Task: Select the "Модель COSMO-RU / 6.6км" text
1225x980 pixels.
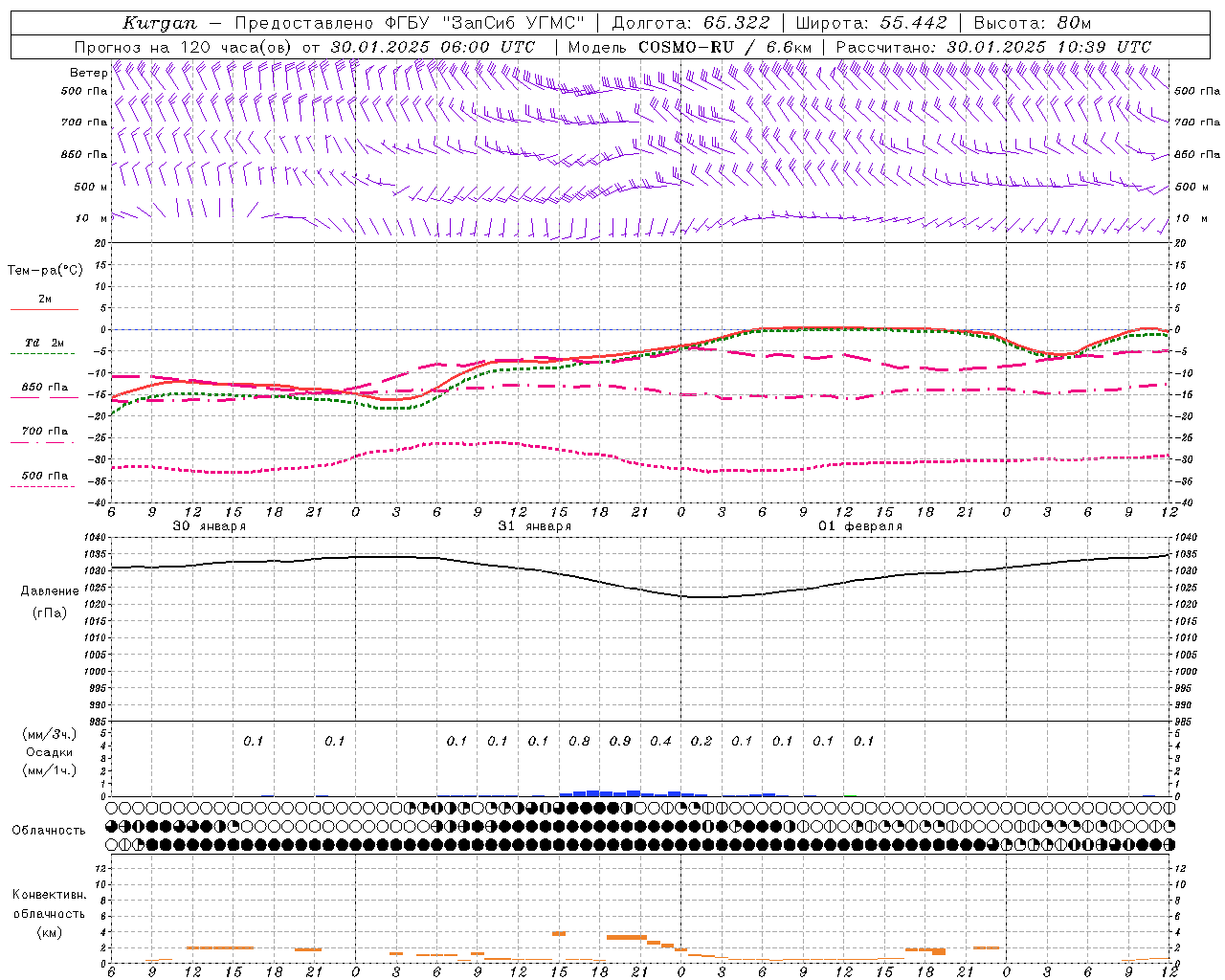Action: [x=689, y=47]
